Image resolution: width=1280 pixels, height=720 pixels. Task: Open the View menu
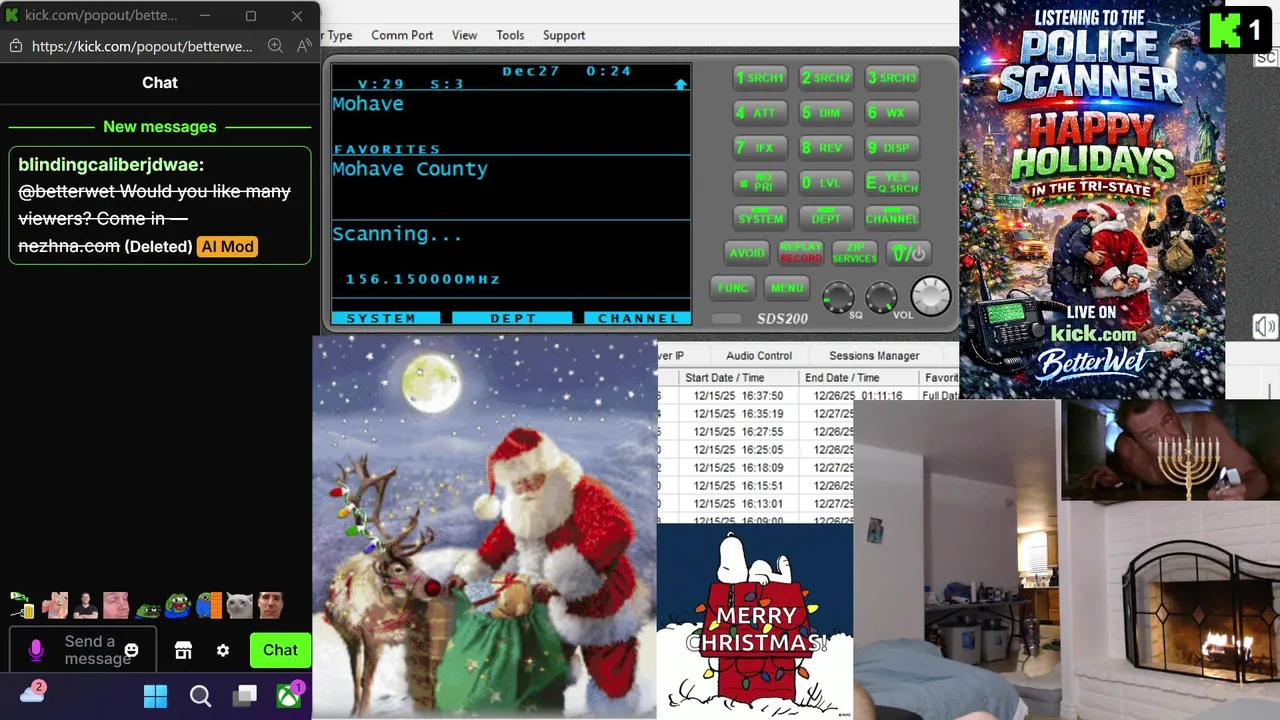(x=464, y=35)
